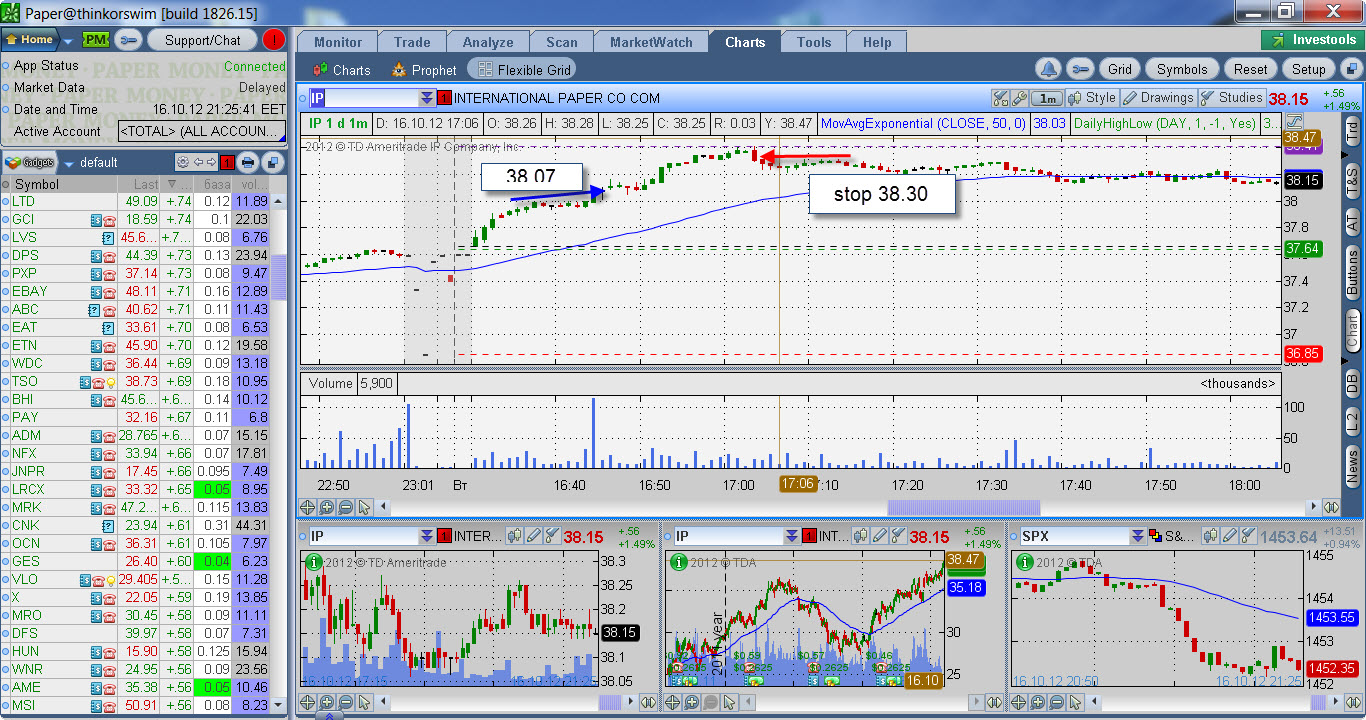Click the Support/Chat button
The height and width of the screenshot is (720, 1366).
point(203,40)
